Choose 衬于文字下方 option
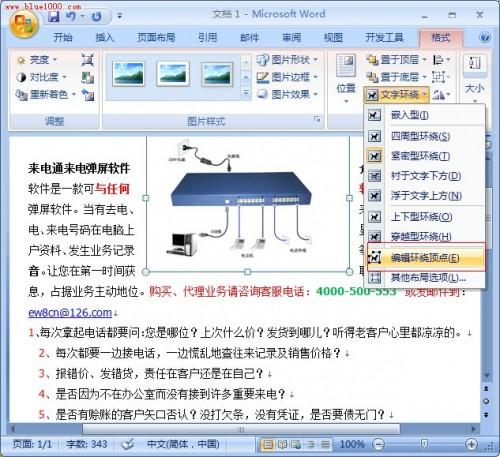This screenshot has height=457, width=500. pos(424,176)
